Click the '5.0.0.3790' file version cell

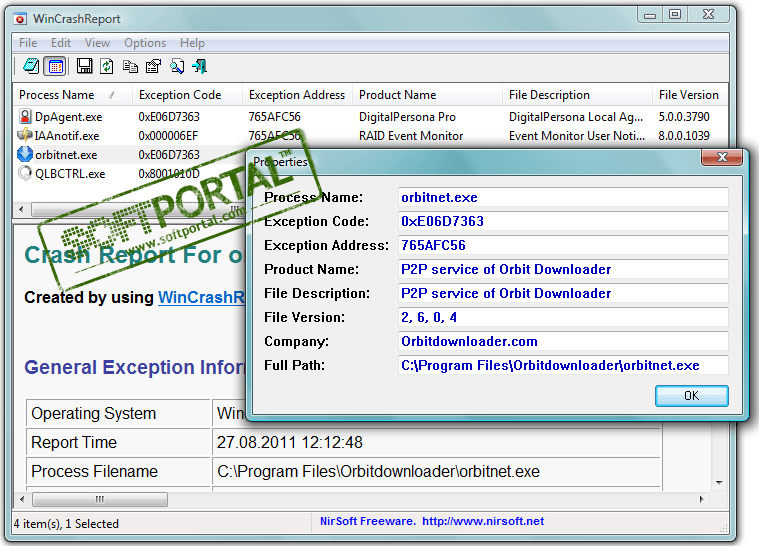coord(683,117)
